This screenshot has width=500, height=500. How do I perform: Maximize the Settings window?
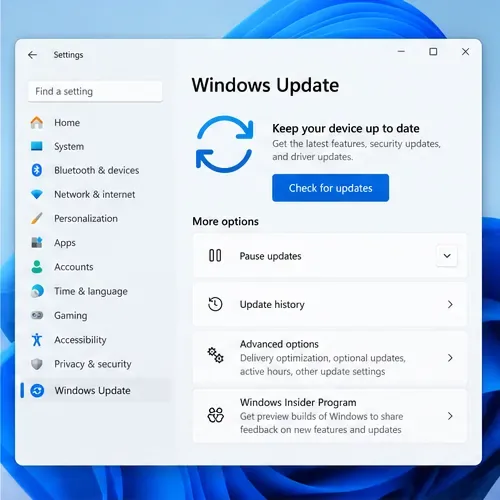(433, 51)
